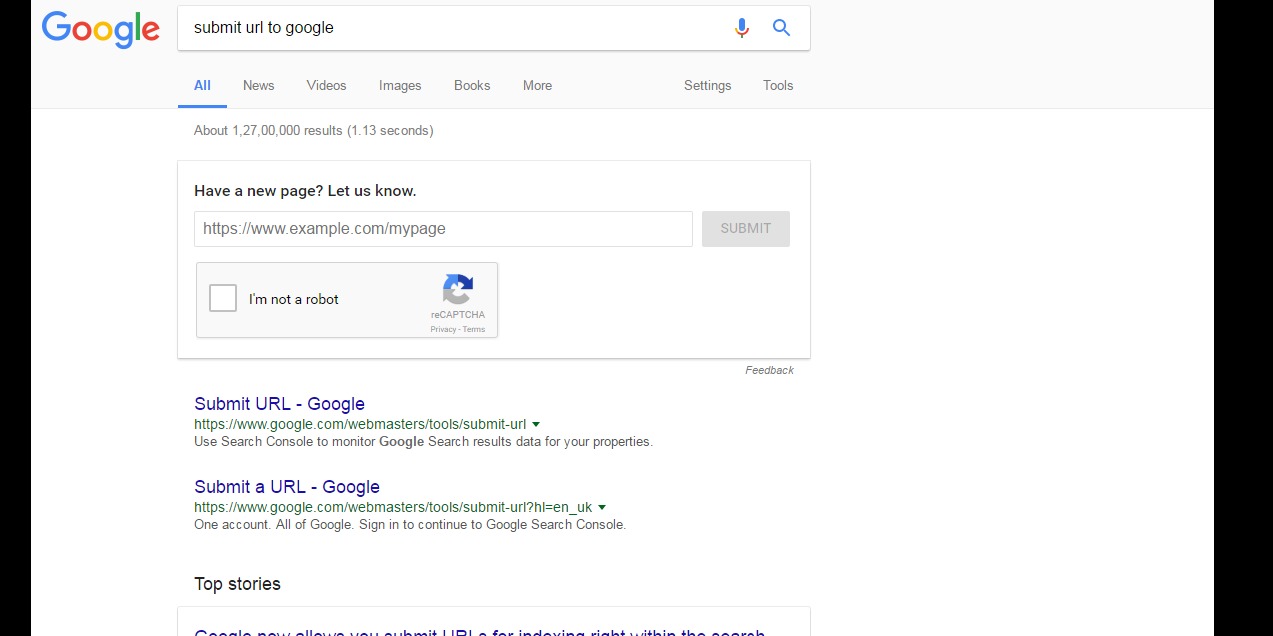Viewport: 1273px width, 636px height.
Task: Open search Settings menu
Action: coord(708,86)
